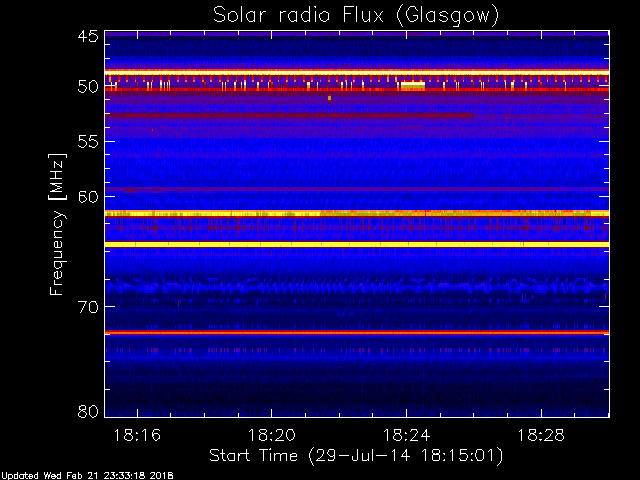This screenshot has width=640, height=480.
Task: Click the 18:16 time tick label
Action: click(137, 435)
